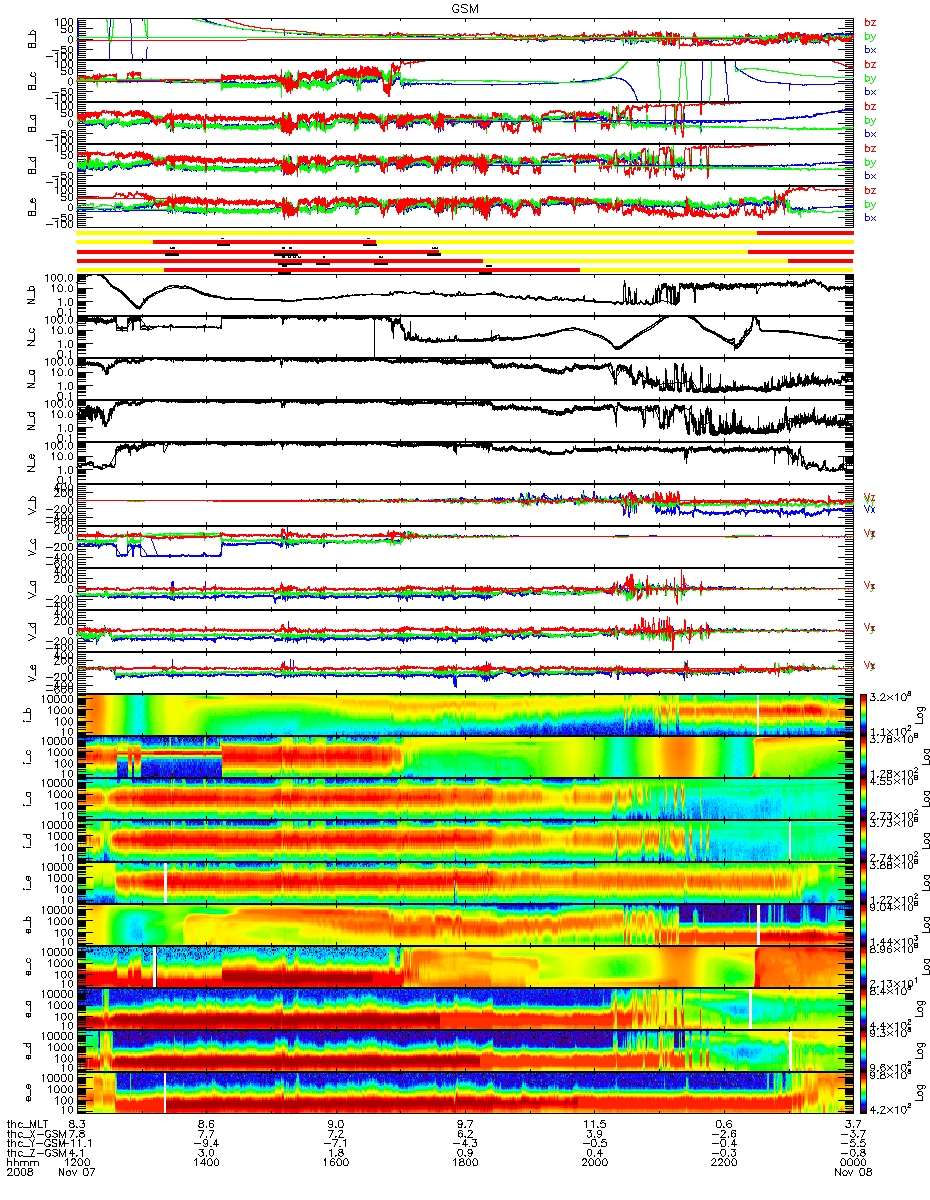This screenshot has width=930, height=1200.
Task: Click red segment ending the top status bar
Action: point(805,233)
